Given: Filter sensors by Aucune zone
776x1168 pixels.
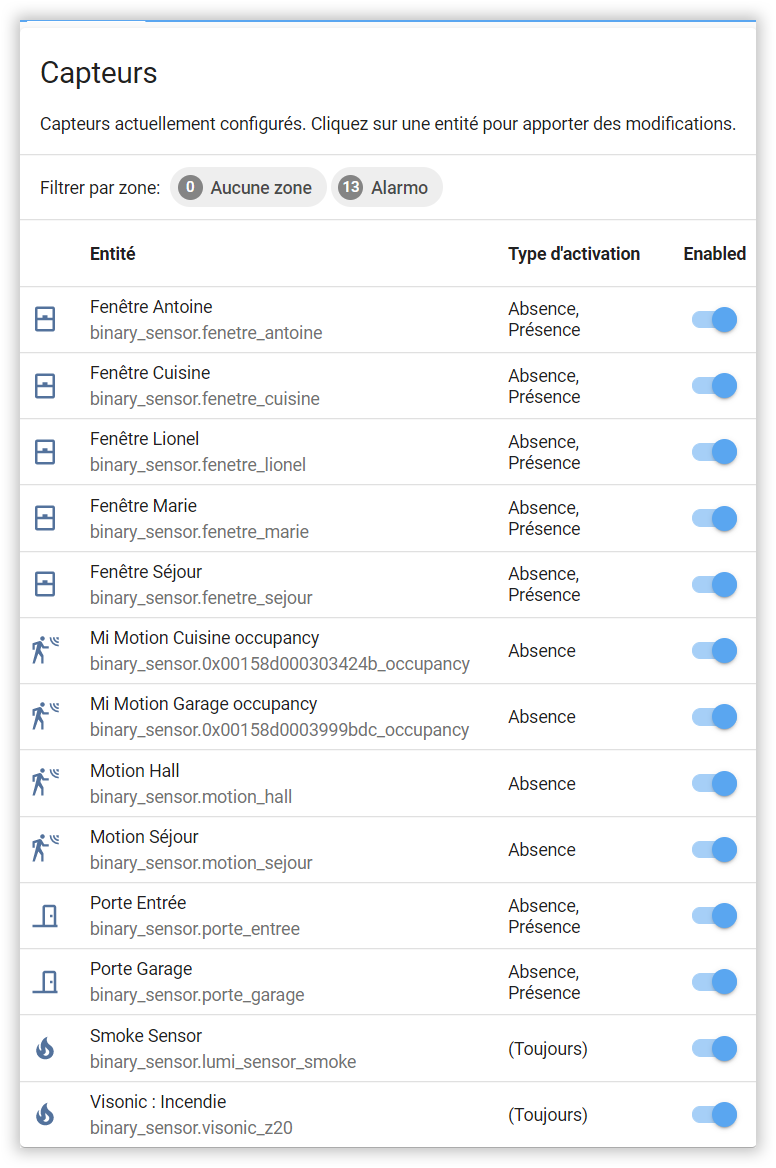Looking at the screenshot, I should pos(248,188).
